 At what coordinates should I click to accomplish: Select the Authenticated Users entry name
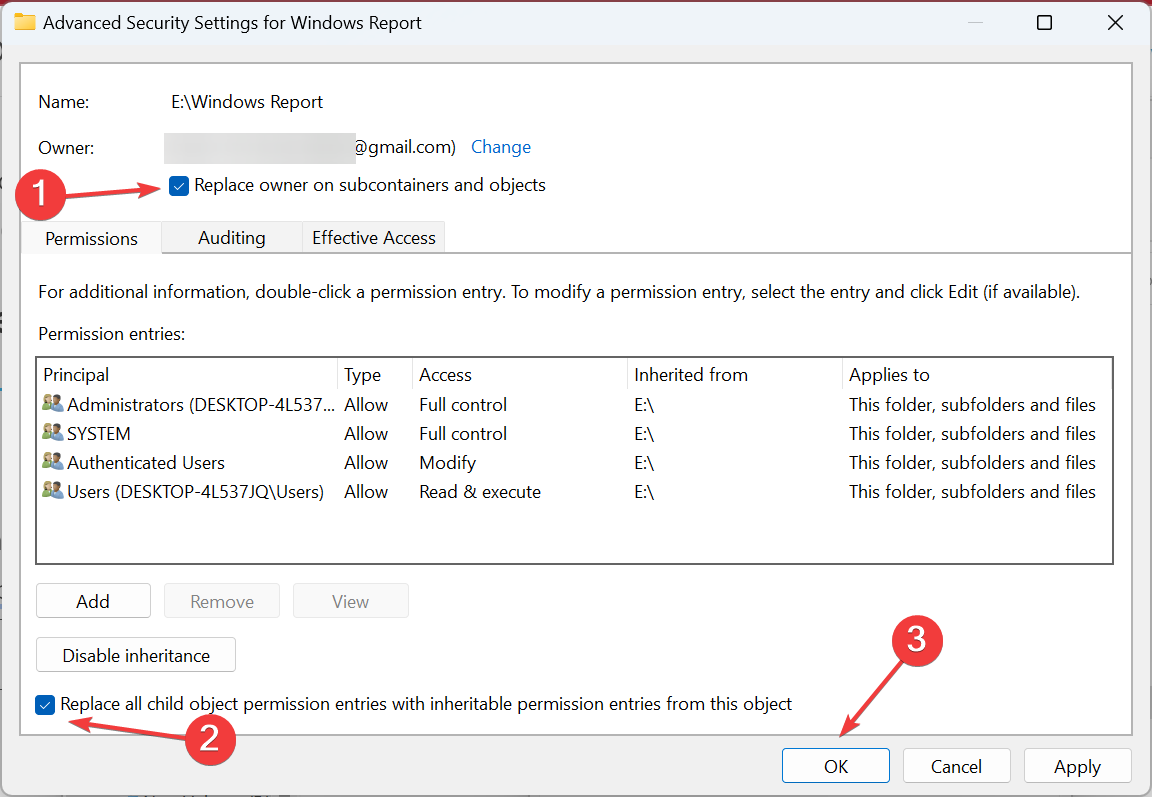[x=145, y=463]
